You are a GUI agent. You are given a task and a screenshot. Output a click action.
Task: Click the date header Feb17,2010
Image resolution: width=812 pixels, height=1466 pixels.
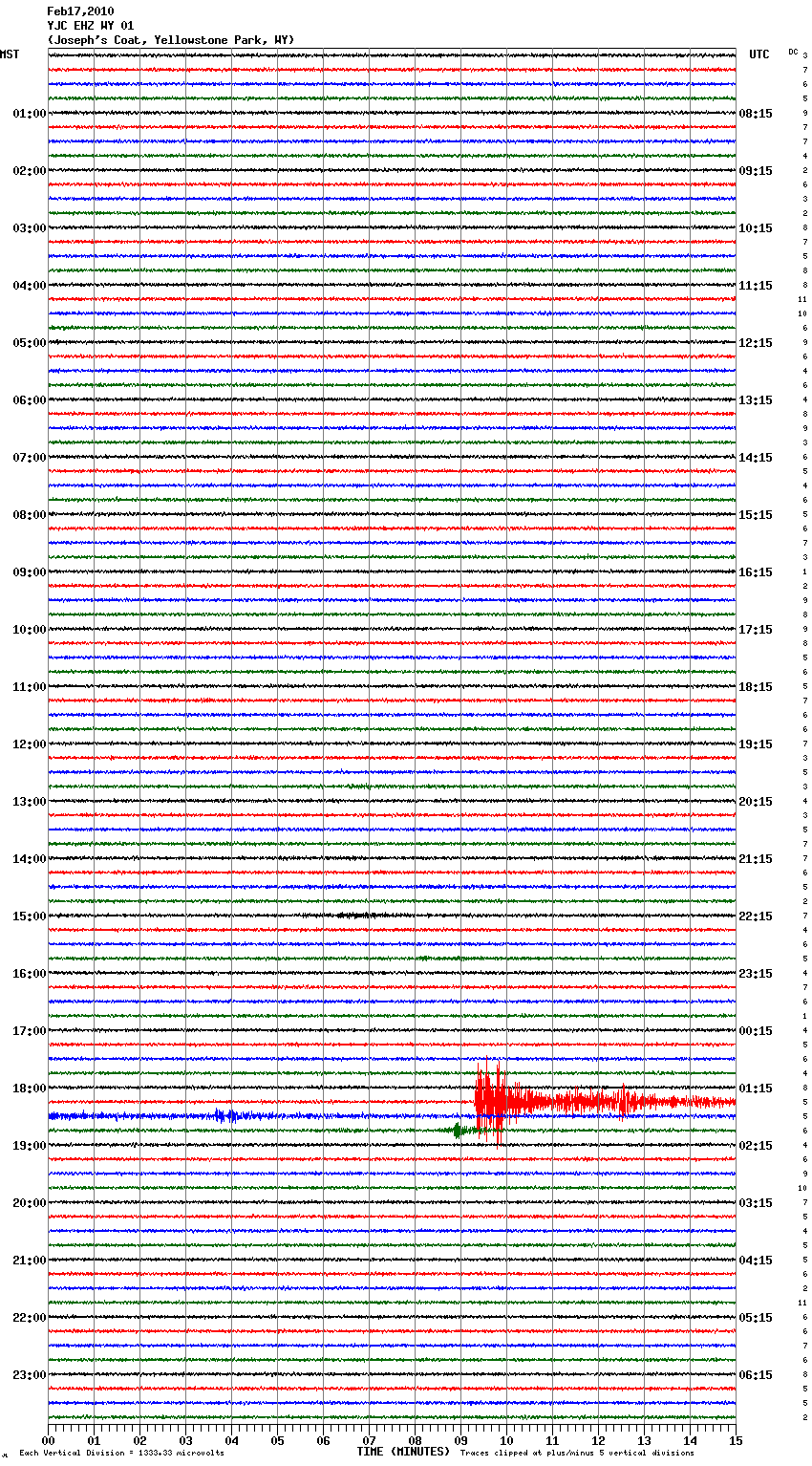tap(80, 11)
